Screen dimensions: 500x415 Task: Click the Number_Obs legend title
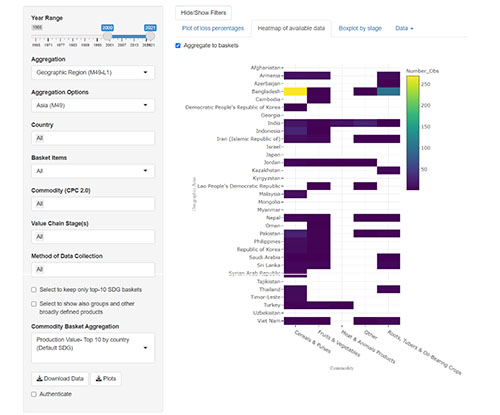[422, 71]
